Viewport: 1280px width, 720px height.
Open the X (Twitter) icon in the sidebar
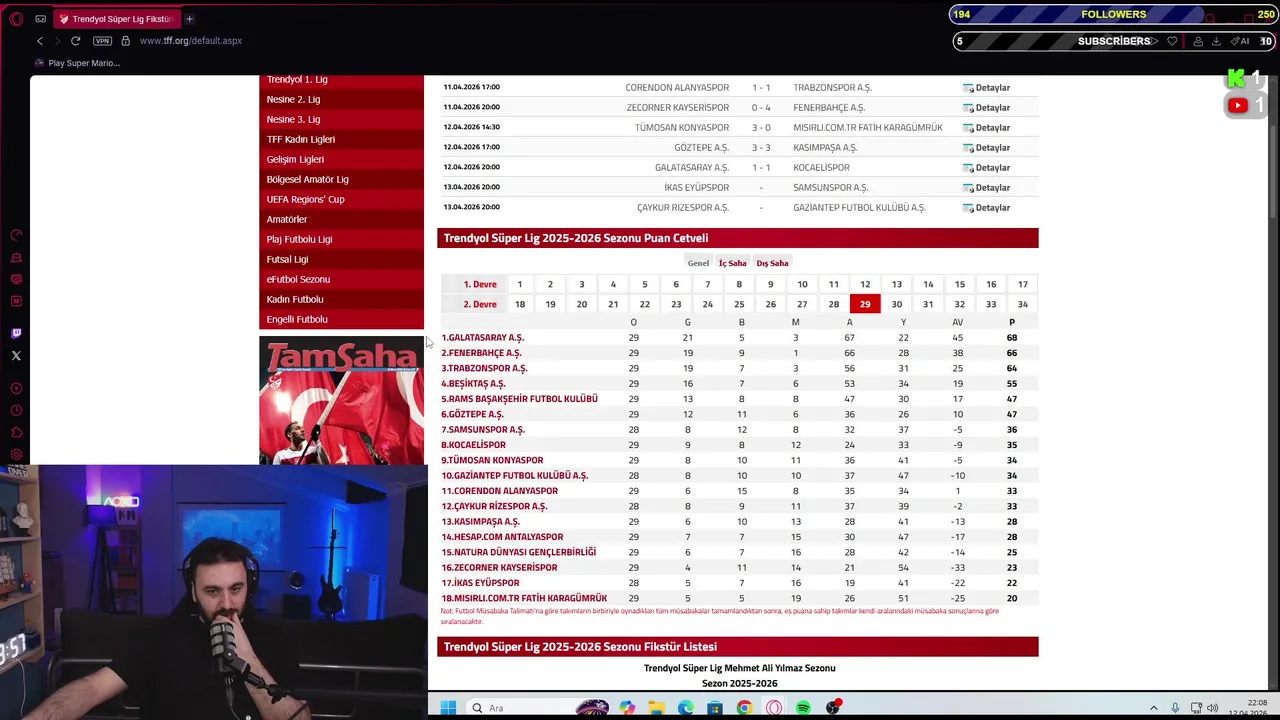point(16,356)
